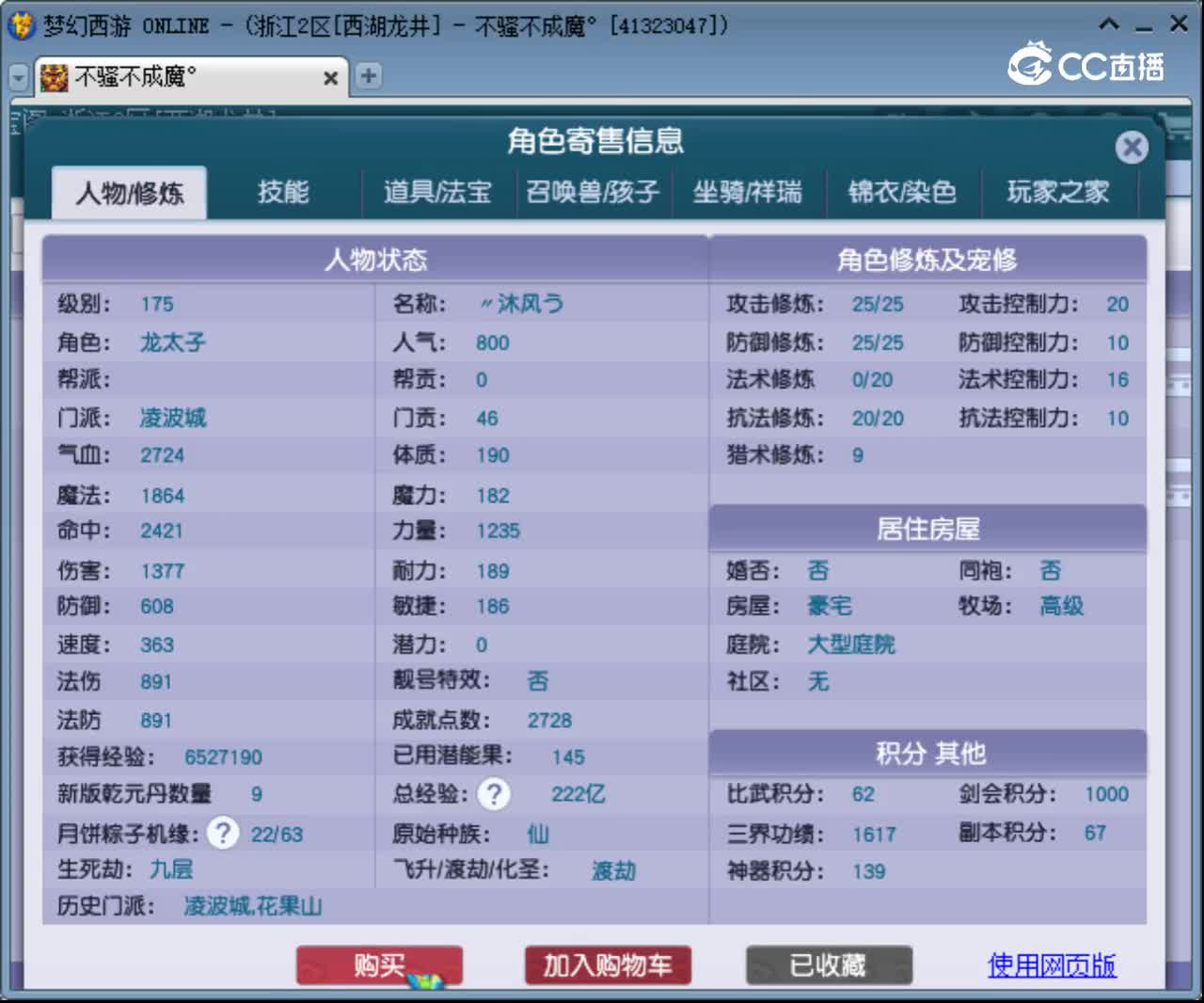Switch to the 人物/修炼 tab
1204x1003 pixels.
tap(129, 193)
